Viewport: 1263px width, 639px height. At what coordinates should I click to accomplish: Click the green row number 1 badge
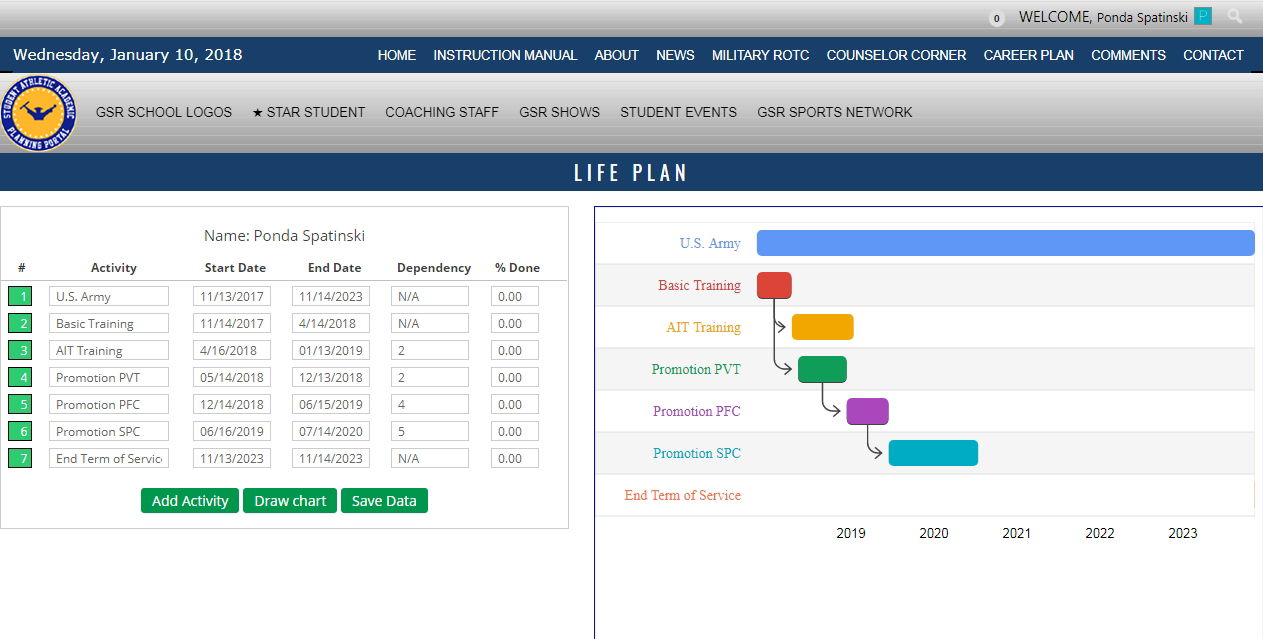(x=20, y=296)
